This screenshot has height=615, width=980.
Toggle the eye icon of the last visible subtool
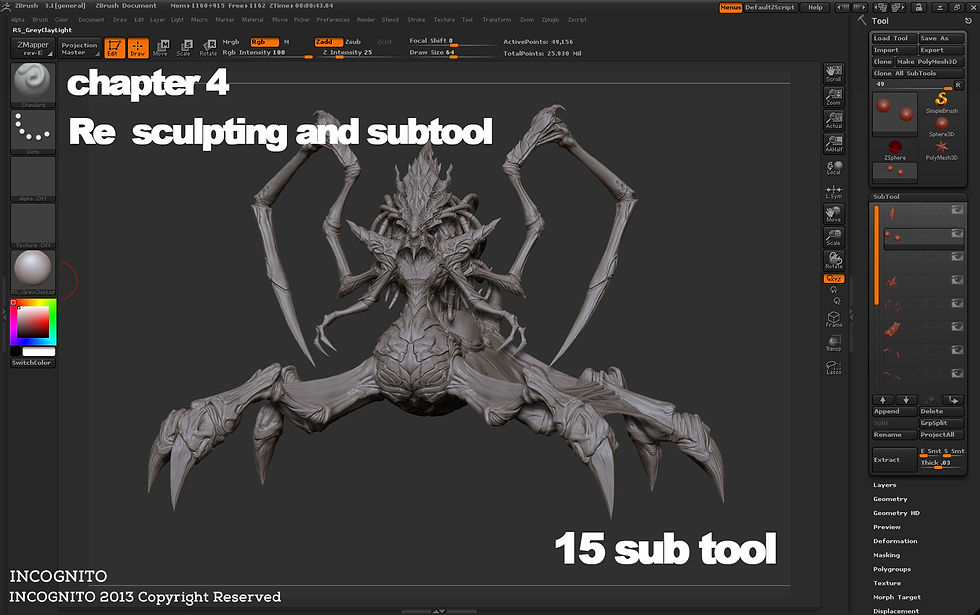[x=956, y=373]
